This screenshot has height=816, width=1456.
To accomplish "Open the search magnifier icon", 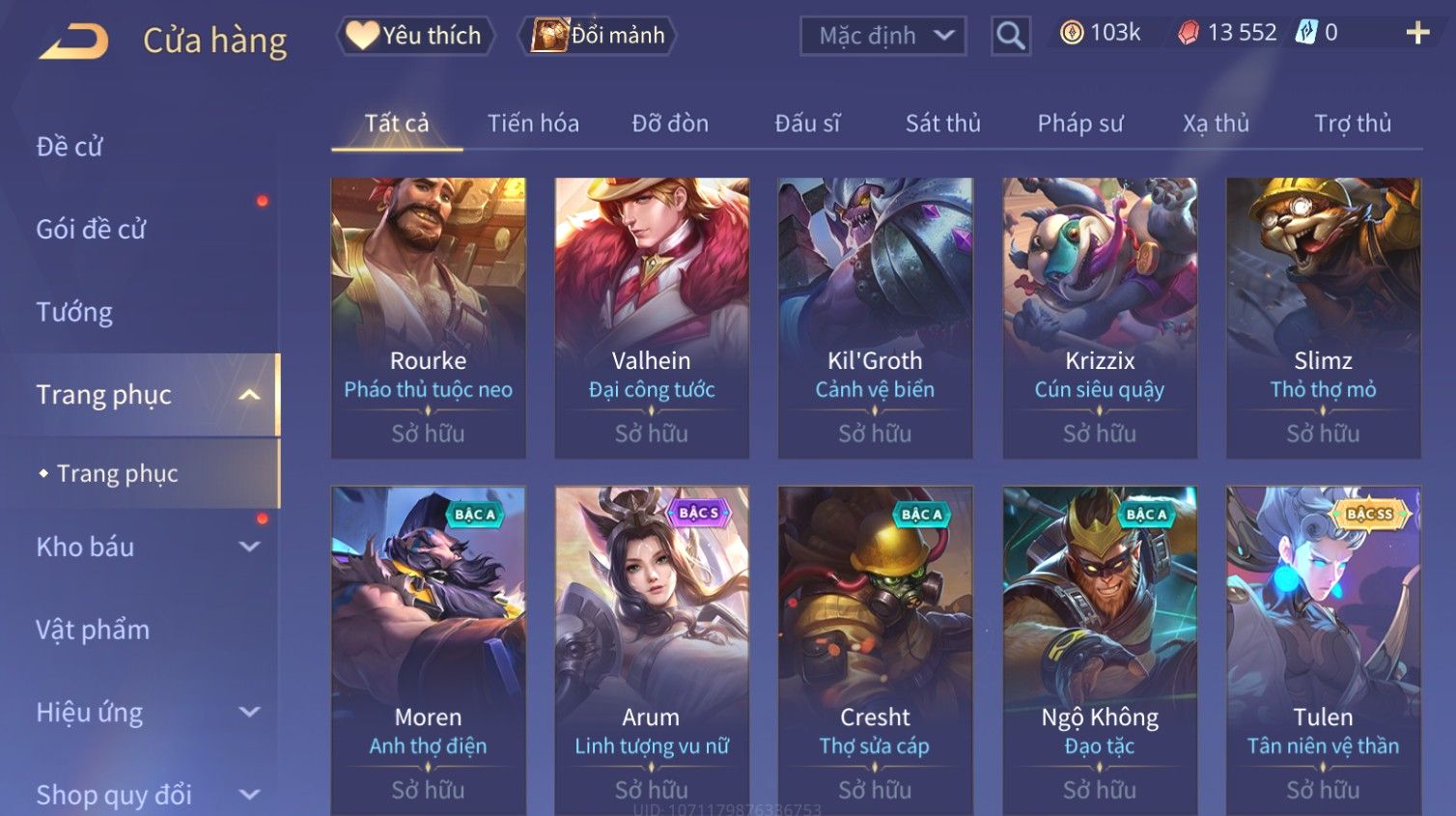I will pos(1010,36).
